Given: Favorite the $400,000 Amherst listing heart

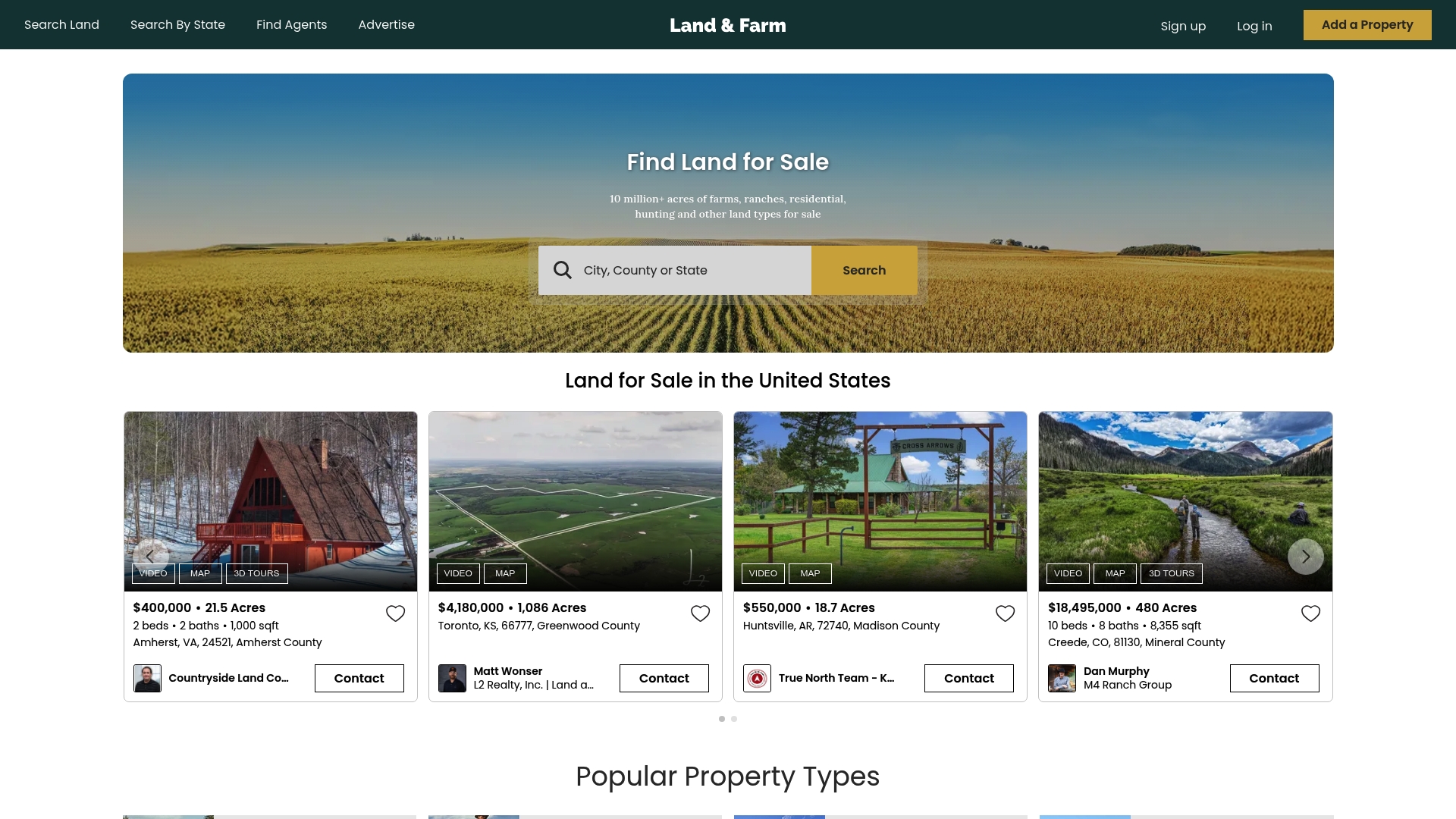Looking at the screenshot, I should click(395, 613).
